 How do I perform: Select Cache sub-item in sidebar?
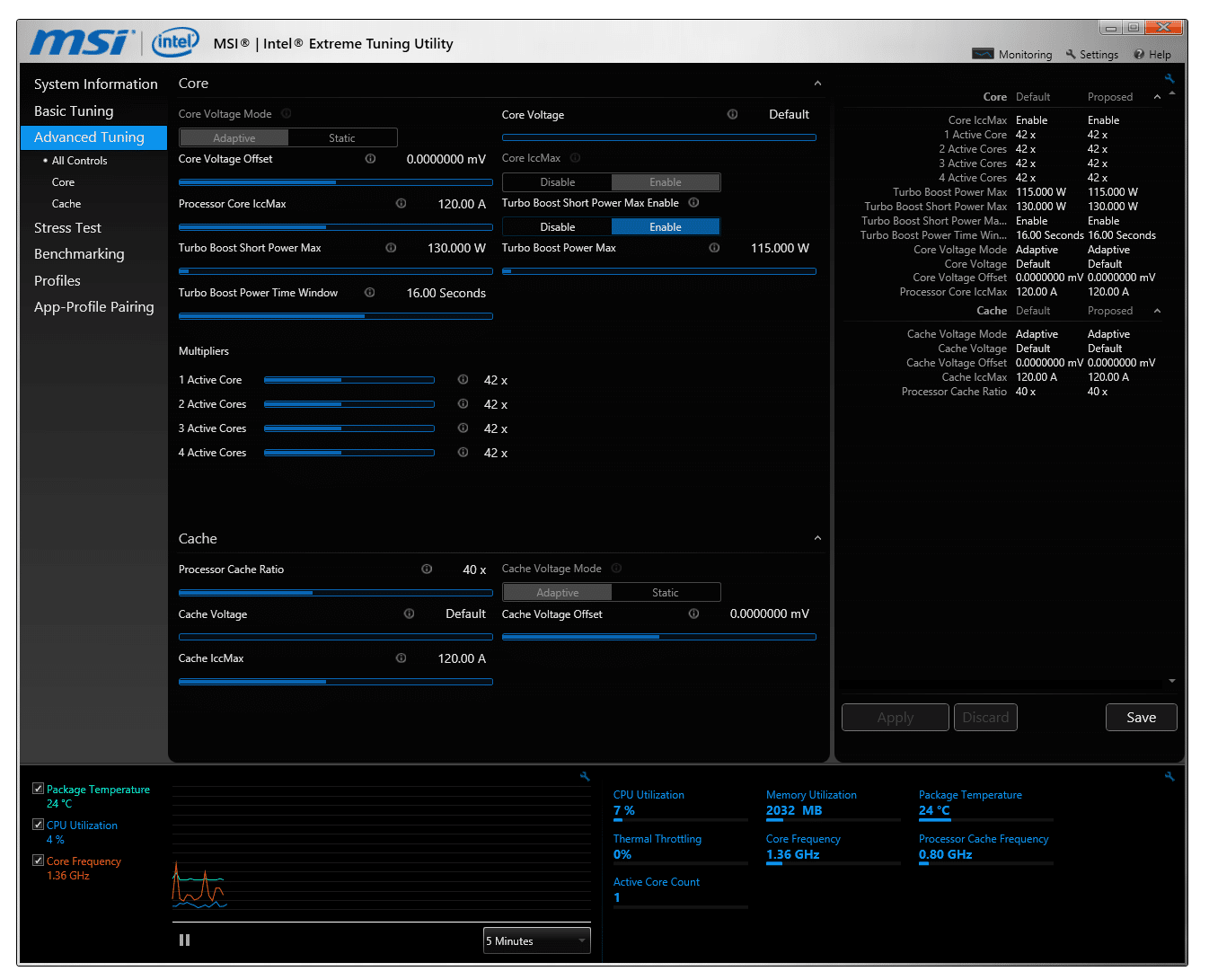(x=66, y=204)
